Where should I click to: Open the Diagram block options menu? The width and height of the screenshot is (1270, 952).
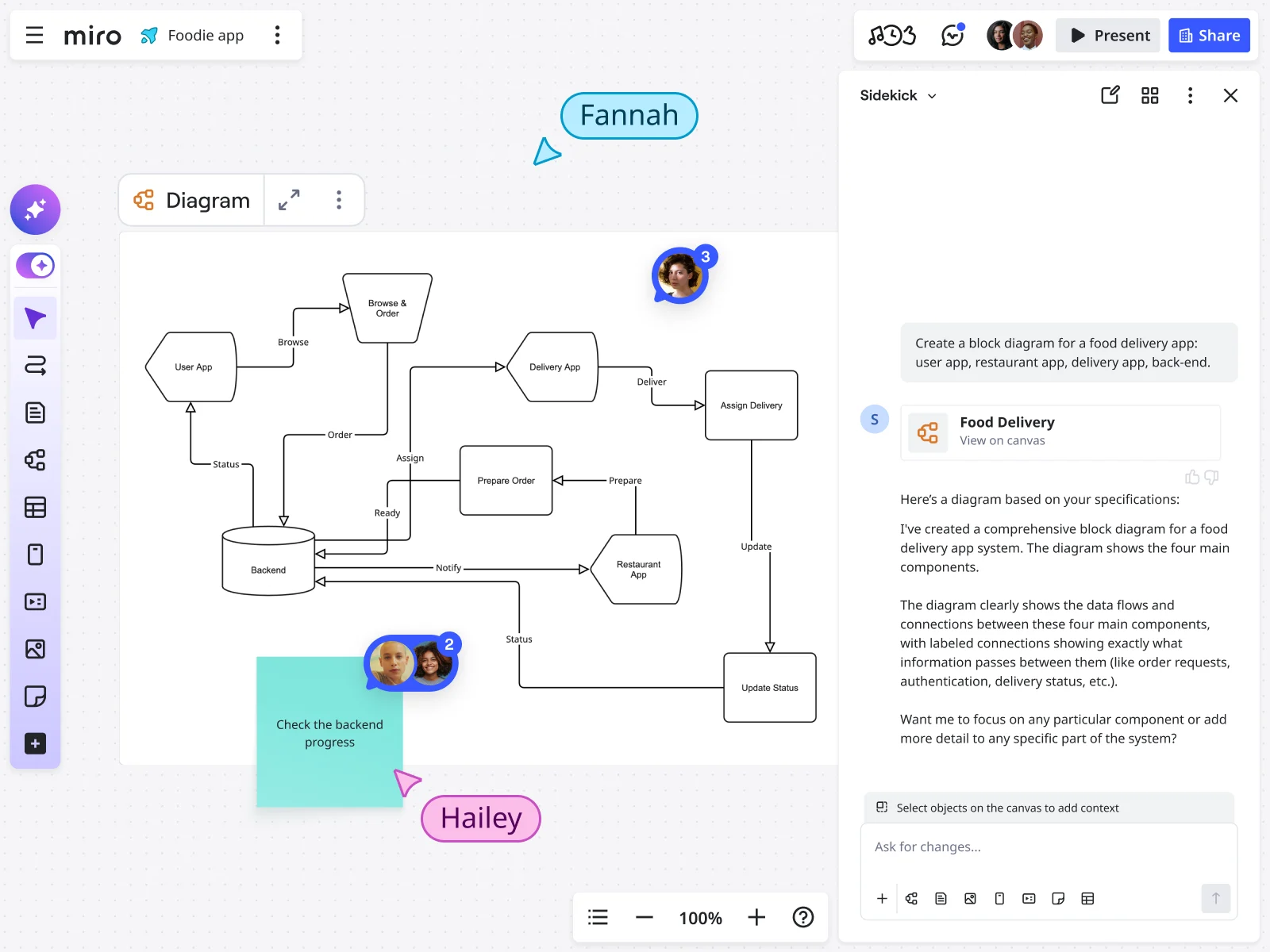tap(339, 200)
